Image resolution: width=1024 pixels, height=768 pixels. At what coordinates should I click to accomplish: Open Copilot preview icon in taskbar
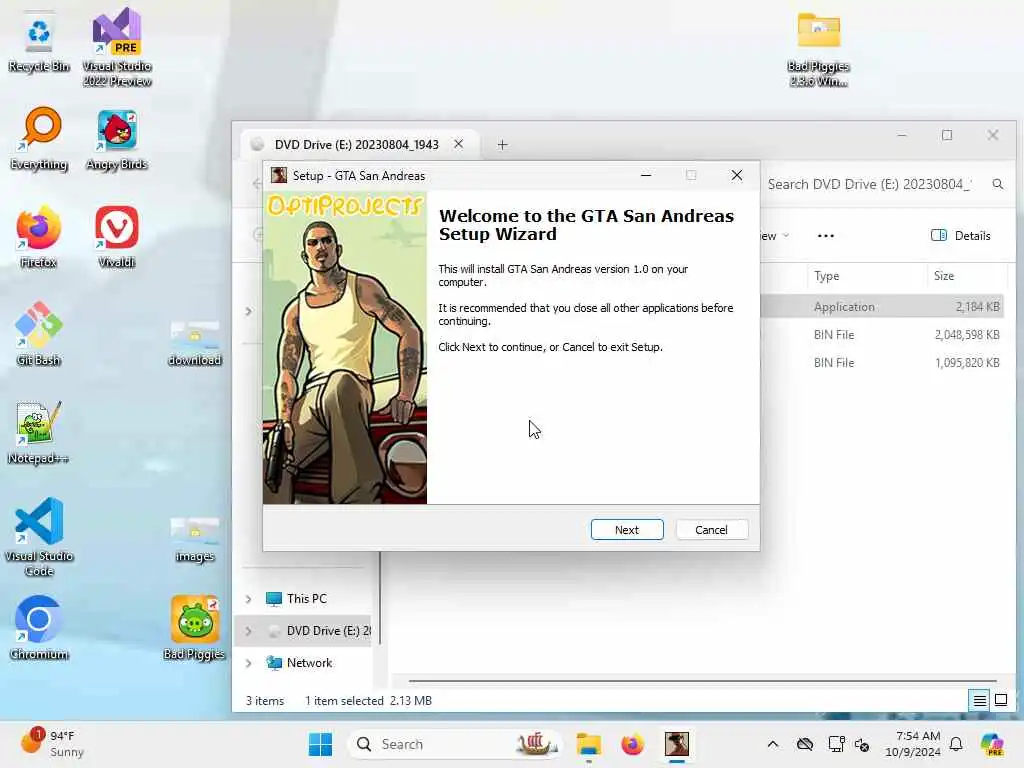tap(993, 744)
